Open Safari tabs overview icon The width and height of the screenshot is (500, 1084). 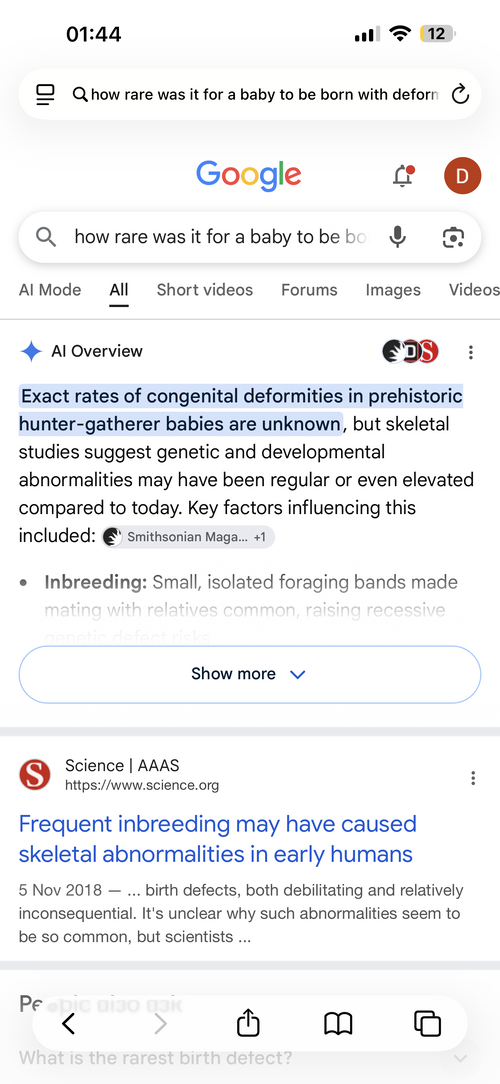click(x=427, y=1024)
